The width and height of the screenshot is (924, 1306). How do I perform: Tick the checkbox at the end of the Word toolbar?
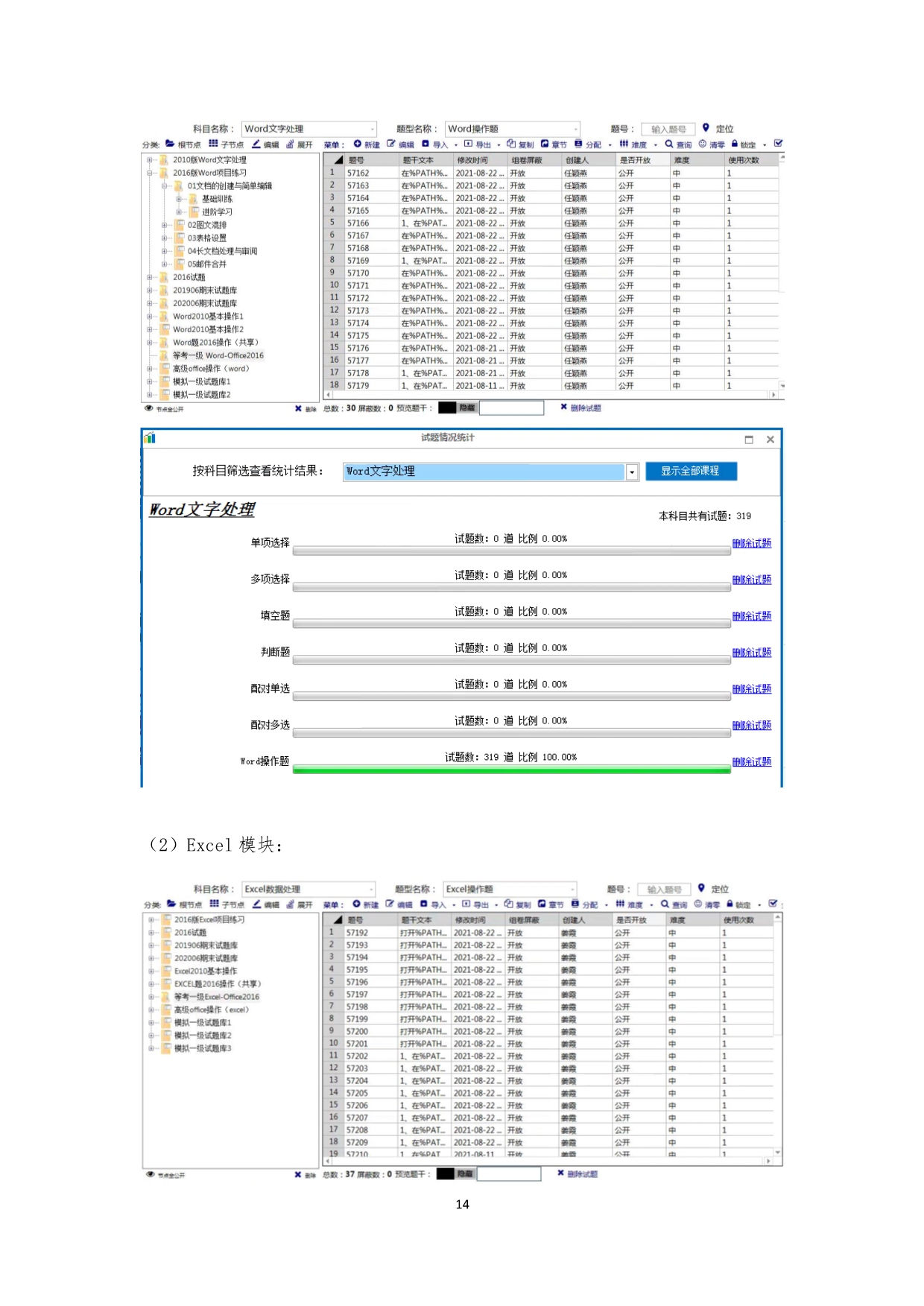(779, 143)
